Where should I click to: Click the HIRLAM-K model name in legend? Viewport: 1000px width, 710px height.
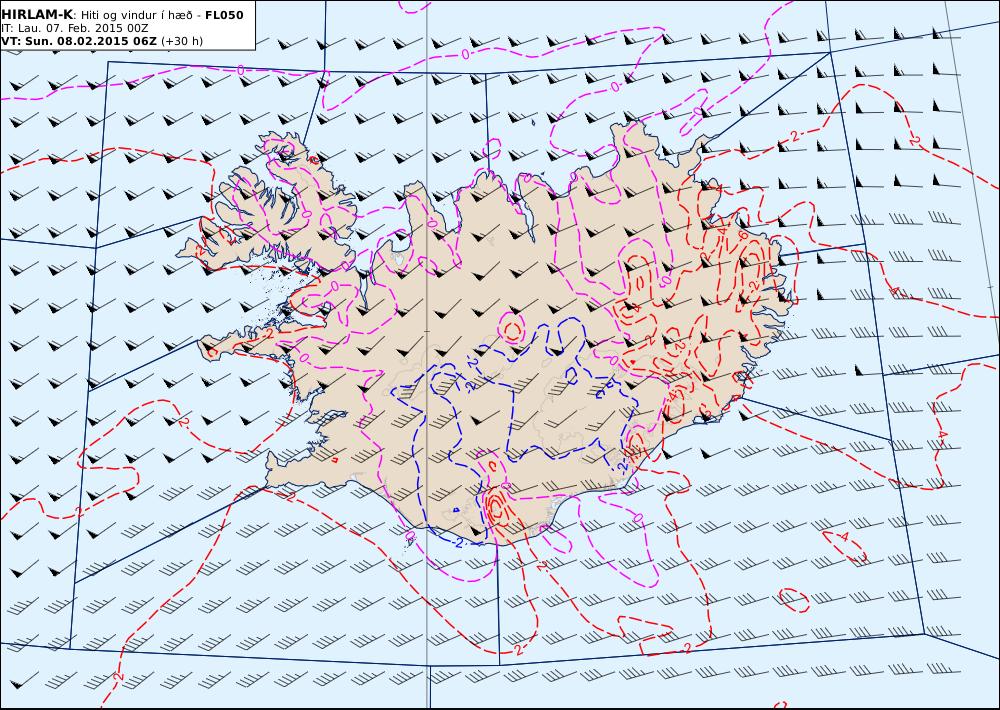click(37, 15)
